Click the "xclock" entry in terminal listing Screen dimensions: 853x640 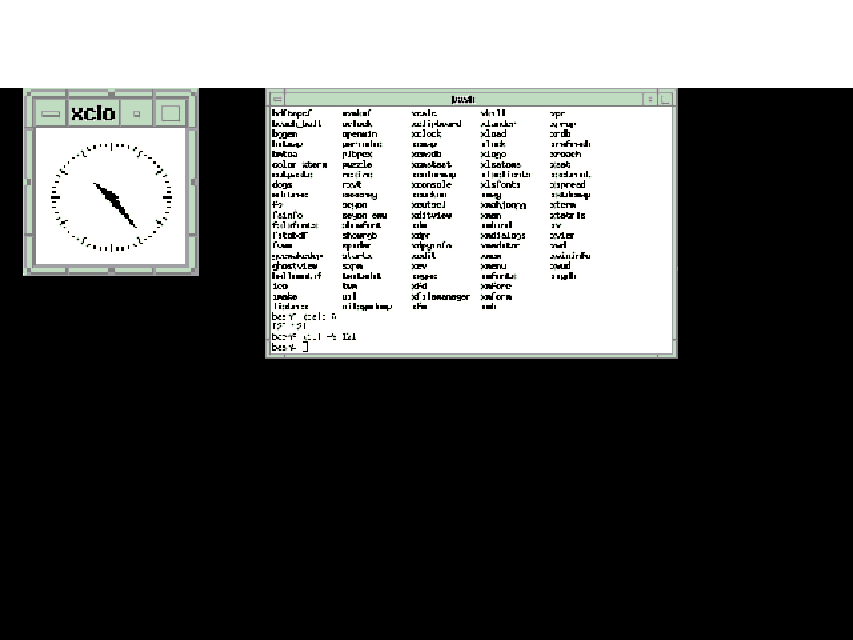426,134
